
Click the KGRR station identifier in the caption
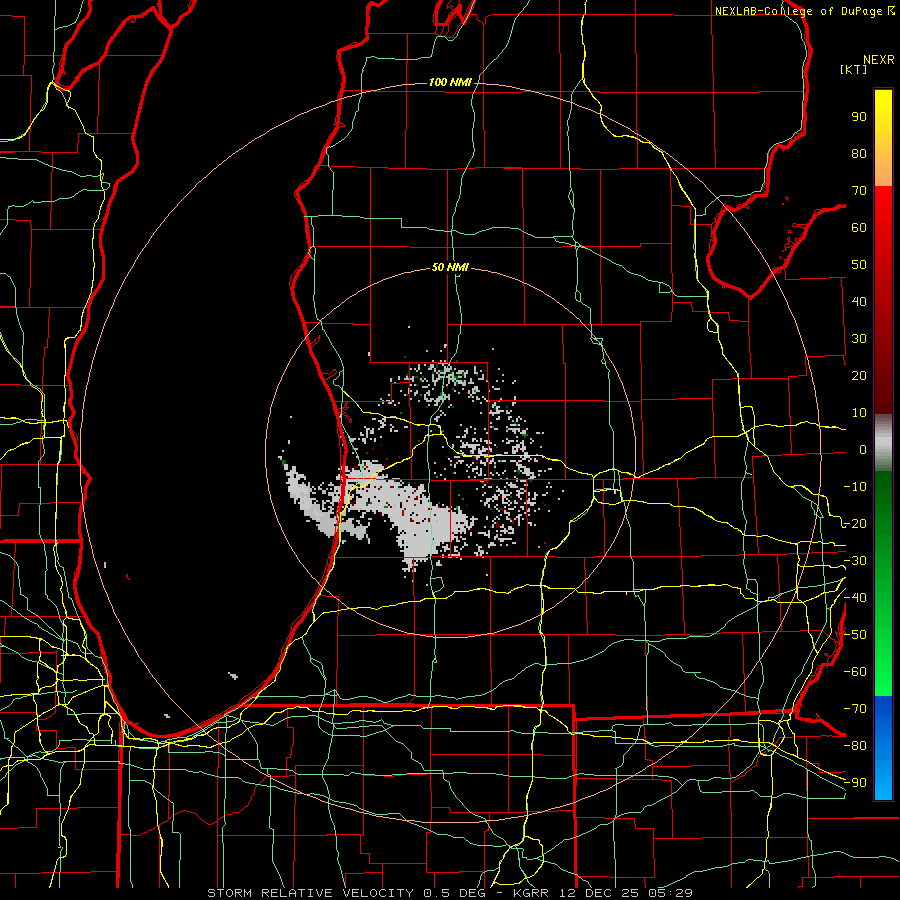click(x=529, y=893)
